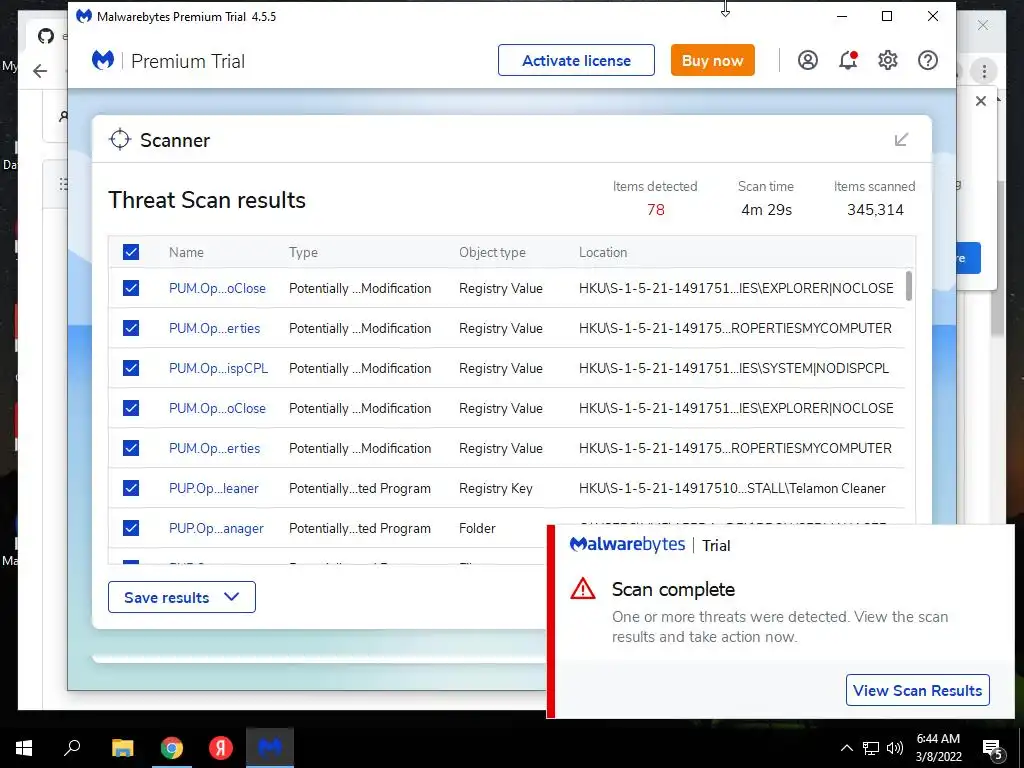Select Malwarebytes taskbar icon
Image resolution: width=1024 pixels, height=768 pixels.
(270, 748)
